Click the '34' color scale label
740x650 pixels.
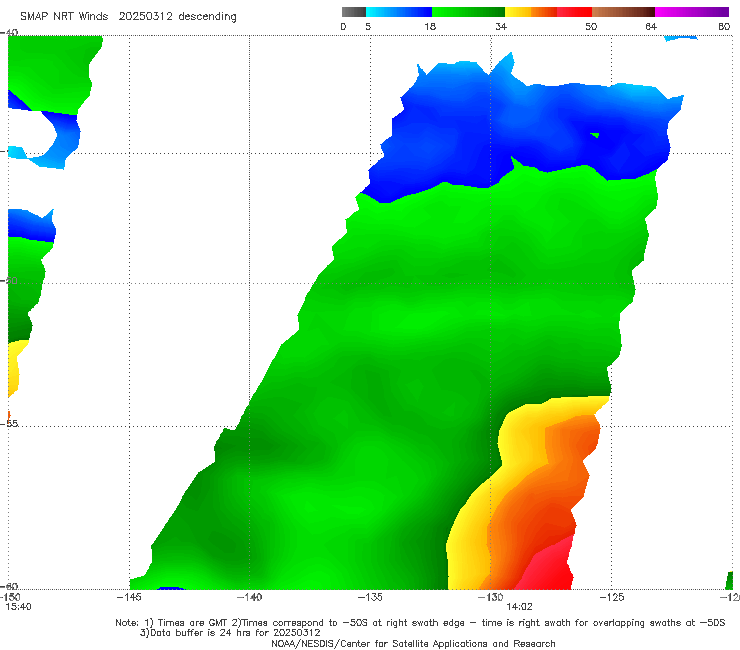tap(501, 26)
